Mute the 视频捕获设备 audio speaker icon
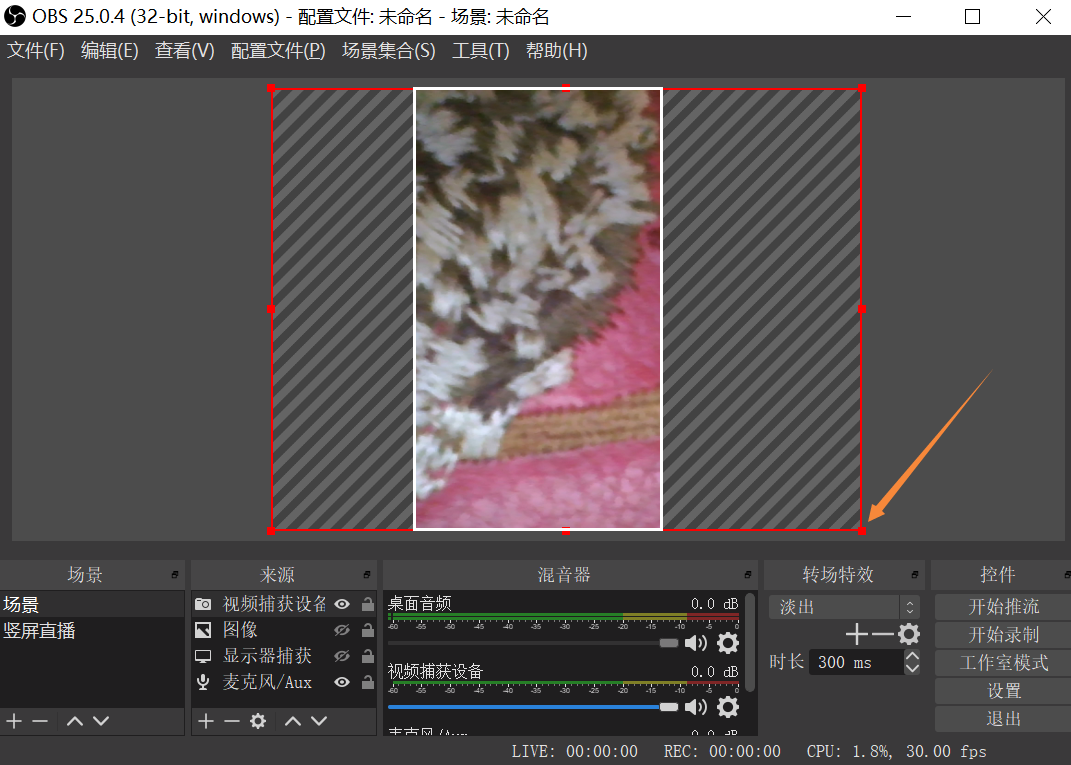The height and width of the screenshot is (765, 1071). (x=696, y=707)
